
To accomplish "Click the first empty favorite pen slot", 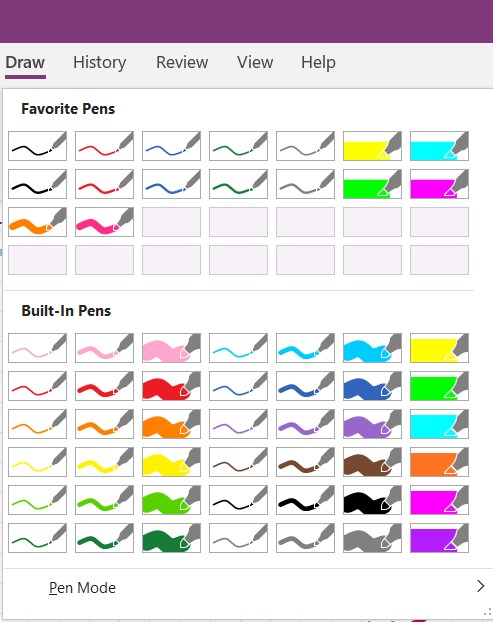I will 171,222.
